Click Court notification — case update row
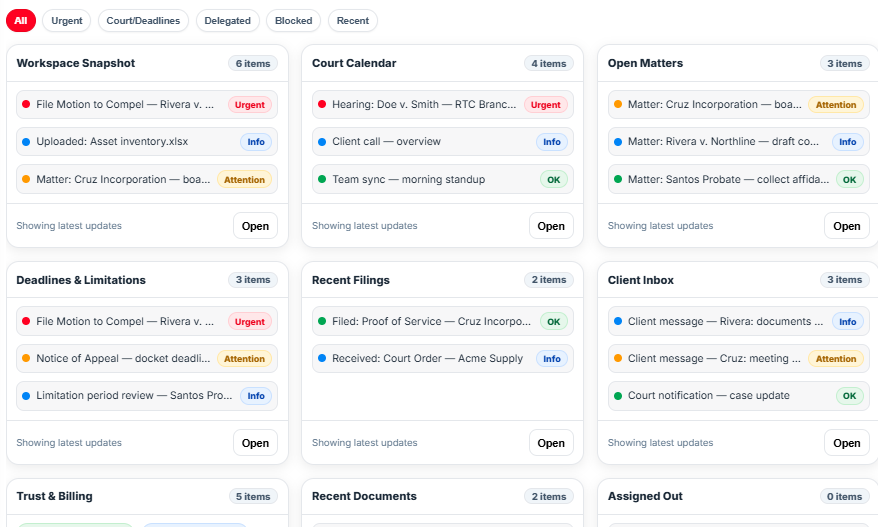 (708, 396)
